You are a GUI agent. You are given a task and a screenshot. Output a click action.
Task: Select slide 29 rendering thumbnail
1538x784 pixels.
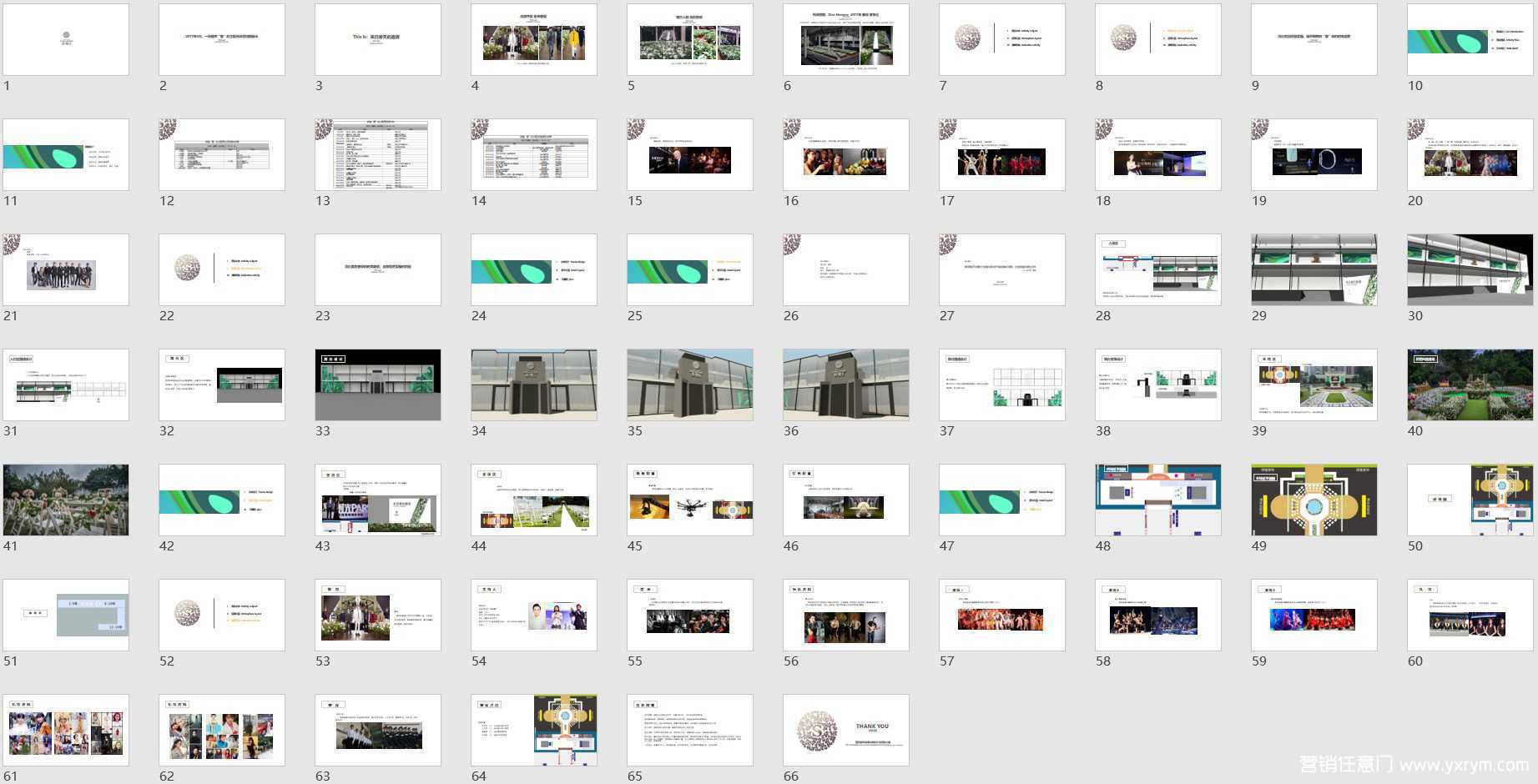click(x=1314, y=269)
